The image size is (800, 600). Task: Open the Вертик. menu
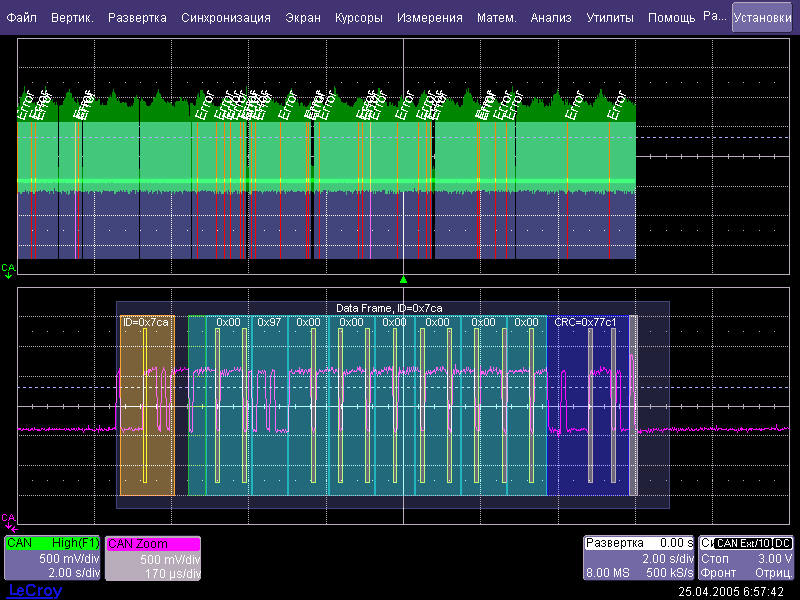coord(72,18)
